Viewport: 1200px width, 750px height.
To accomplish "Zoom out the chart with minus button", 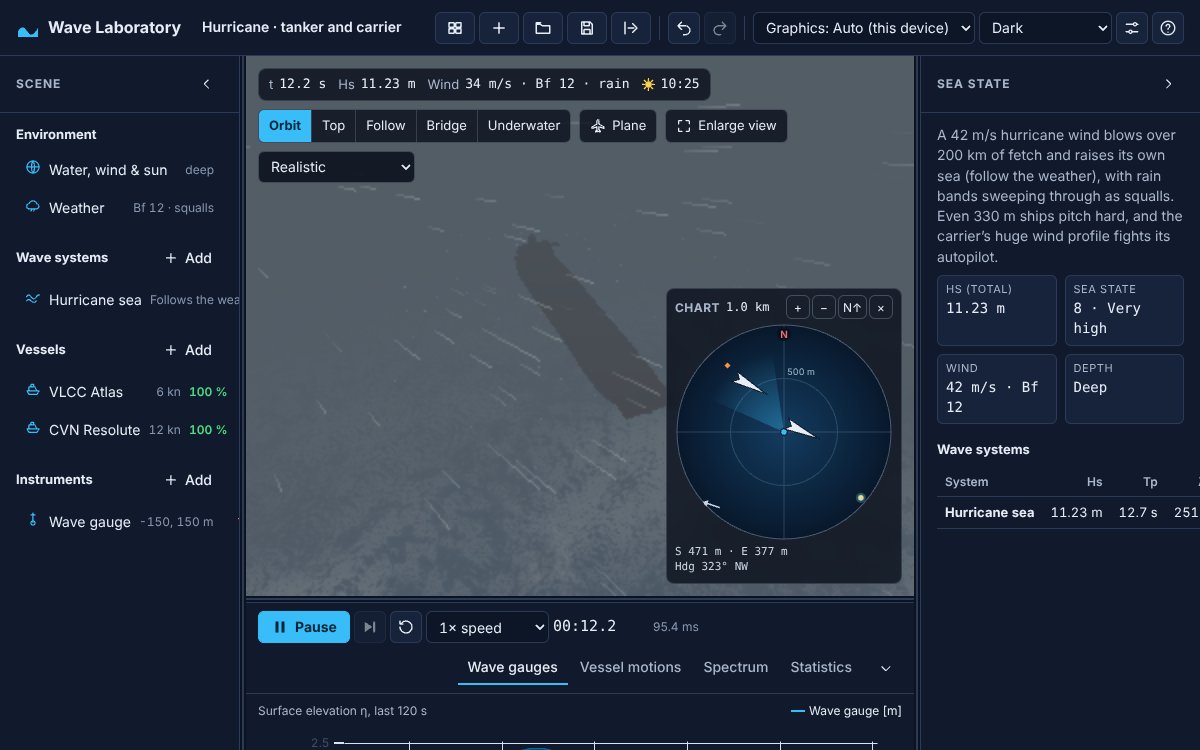I will (x=824, y=308).
